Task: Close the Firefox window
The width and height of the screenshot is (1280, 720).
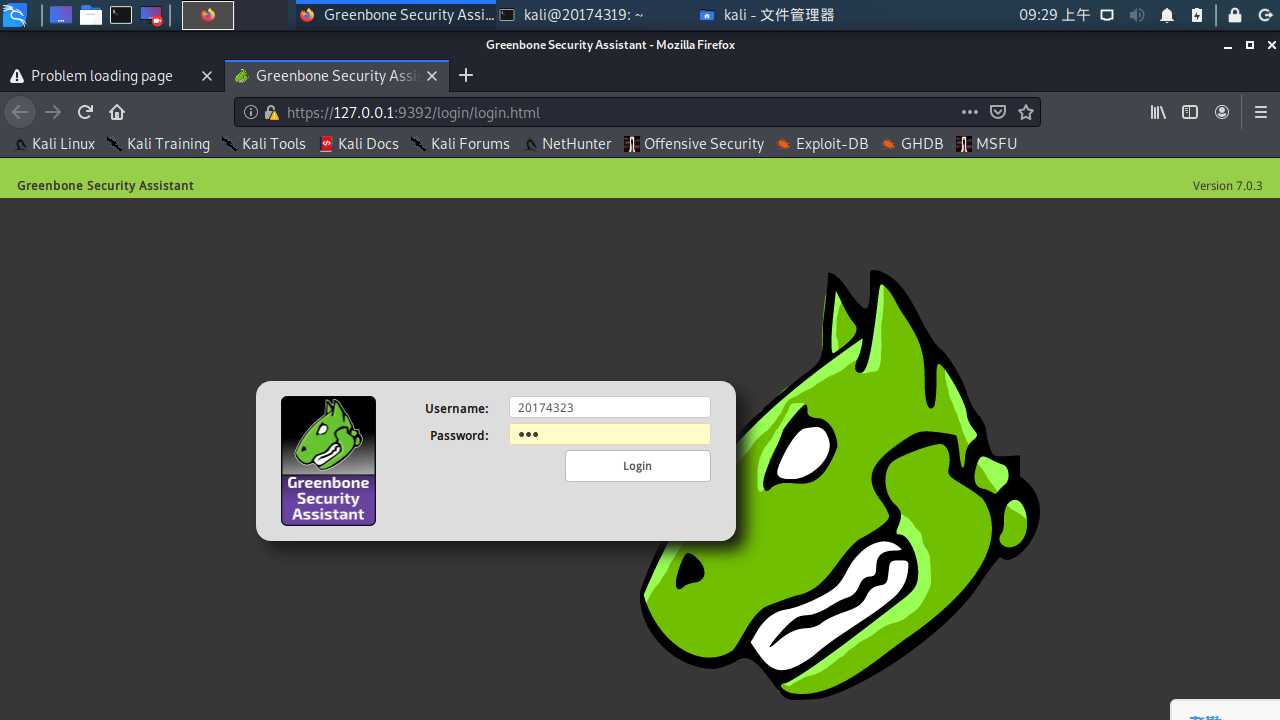Action: (x=1271, y=45)
